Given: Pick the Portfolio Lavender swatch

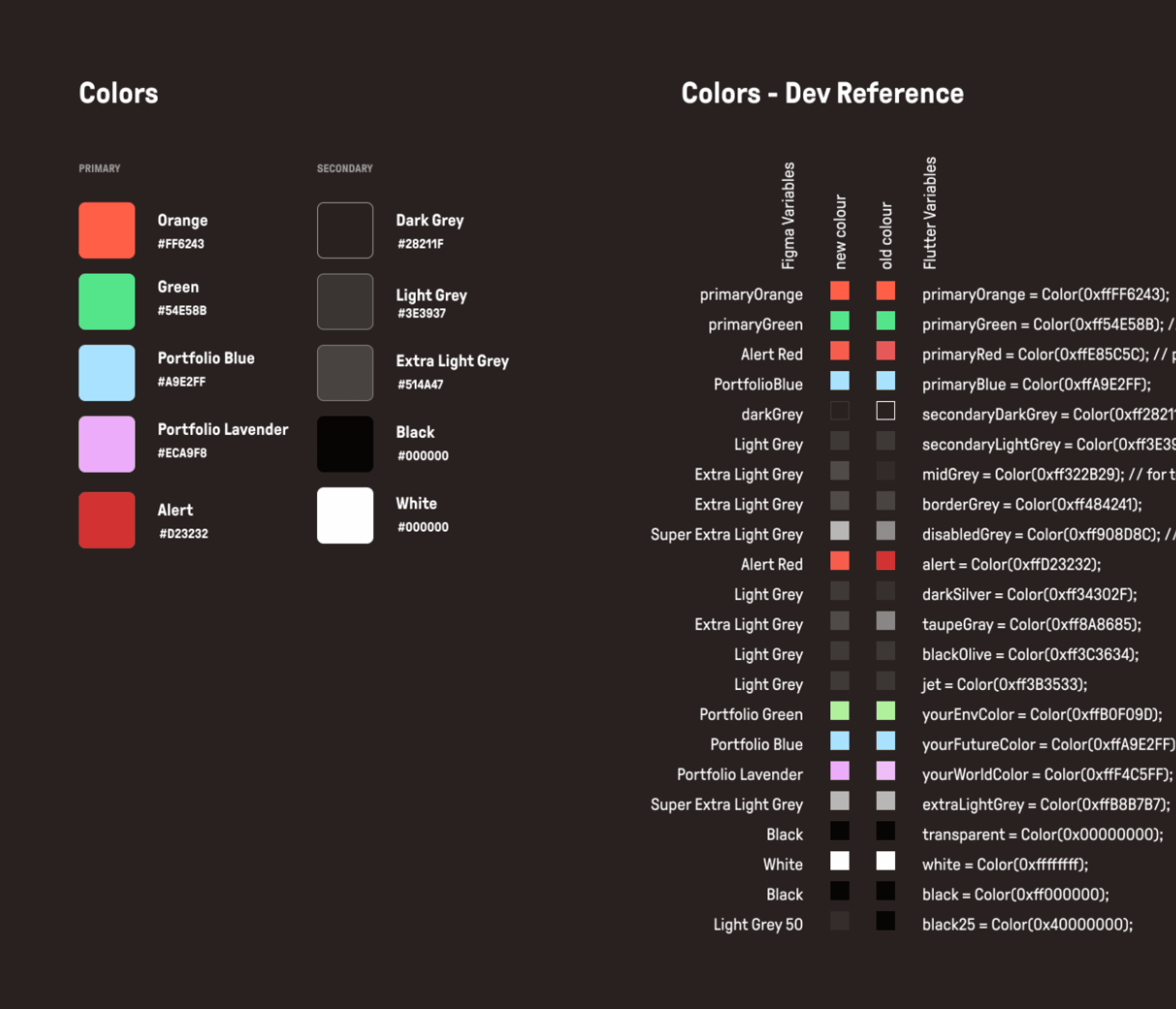Looking at the screenshot, I should [x=107, y=444].
